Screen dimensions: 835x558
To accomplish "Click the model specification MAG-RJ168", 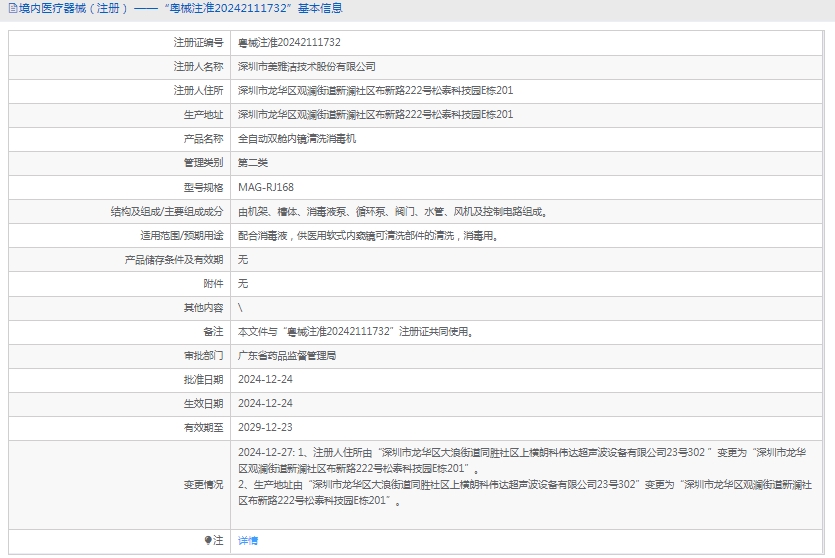I will 265,187.
